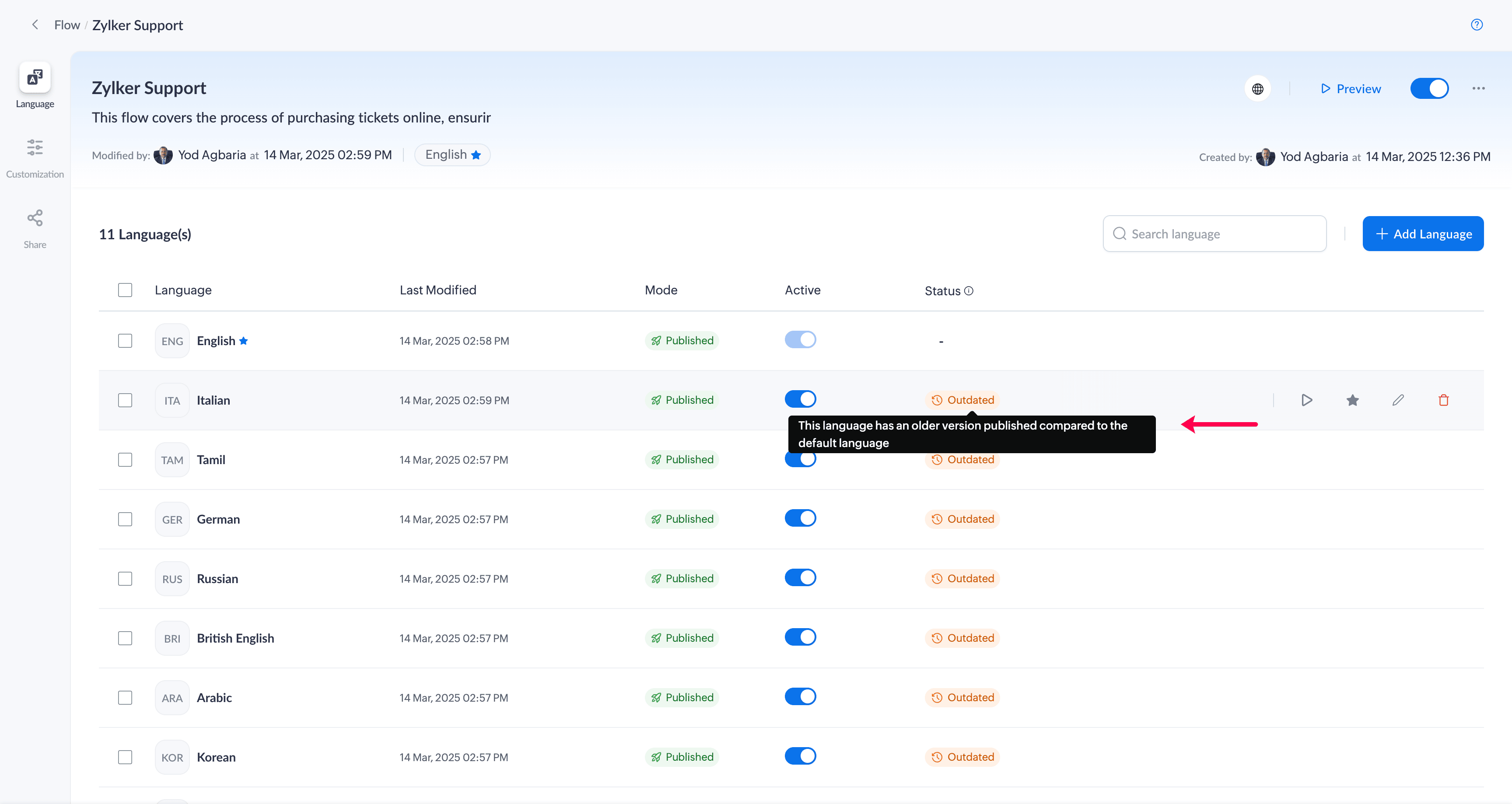The width and height of the screenshot is (1512, 804).
Task: Click the English default language chip
Action: pos(452,155)
